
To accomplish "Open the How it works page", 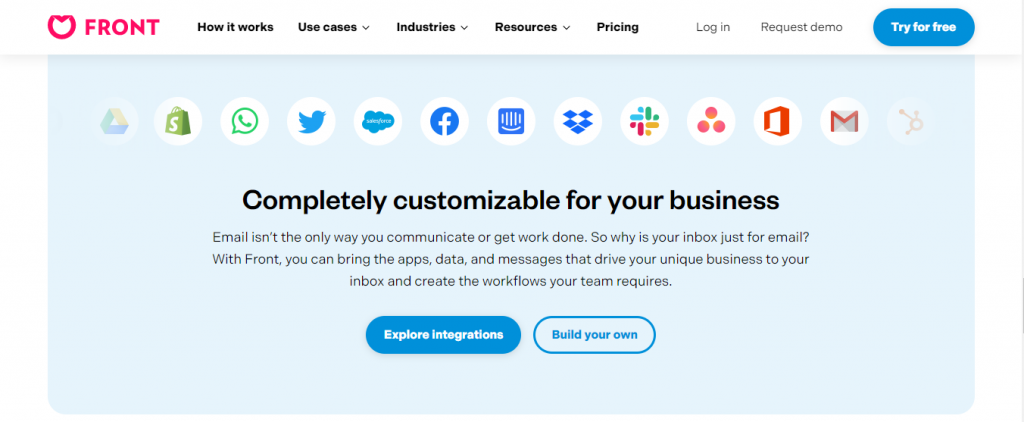I will pos(235,27).
